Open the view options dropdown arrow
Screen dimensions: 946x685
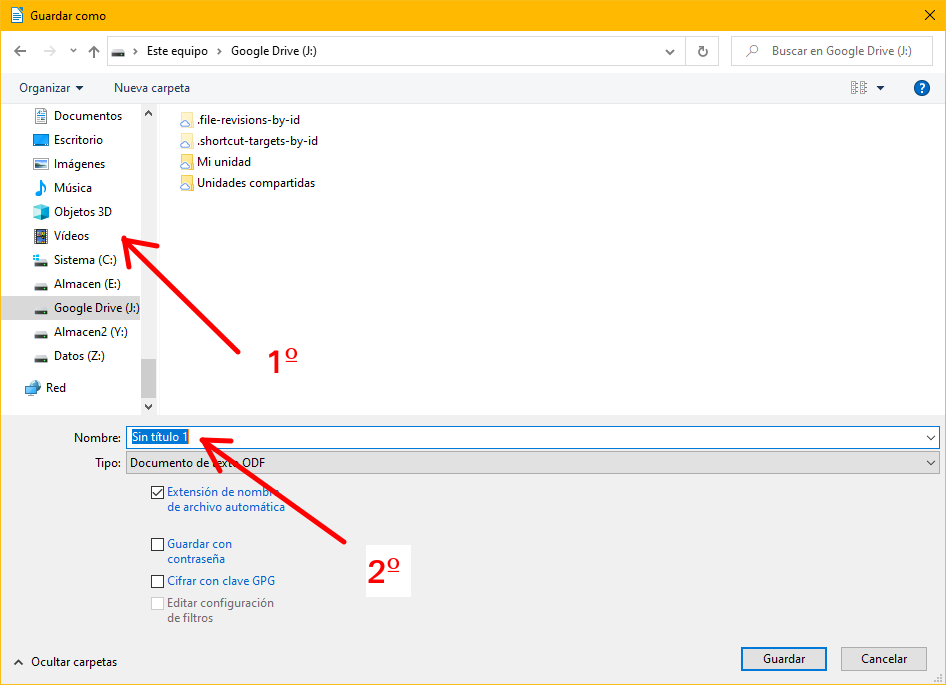[881, 88]
